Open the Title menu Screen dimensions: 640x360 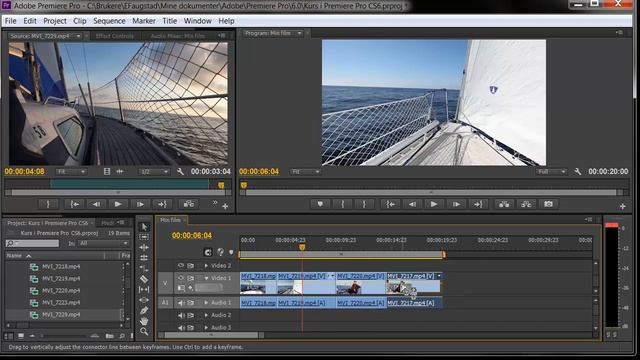(x=169, y=21)
